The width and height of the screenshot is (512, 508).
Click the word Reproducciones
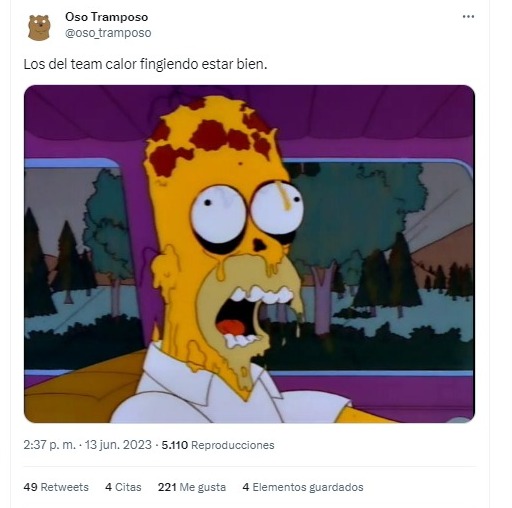click(x=233, y=445)
